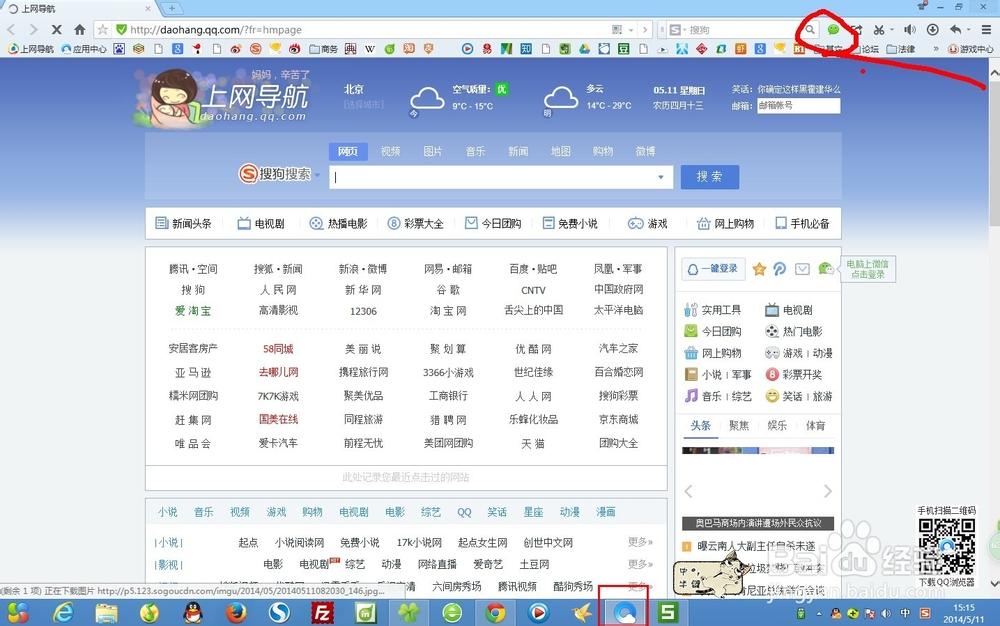This screenshot has width=1000, height=626.
Task: Click the page vertical scrollbar thumb
Action: pyautogui.click(x=994, y=153)
